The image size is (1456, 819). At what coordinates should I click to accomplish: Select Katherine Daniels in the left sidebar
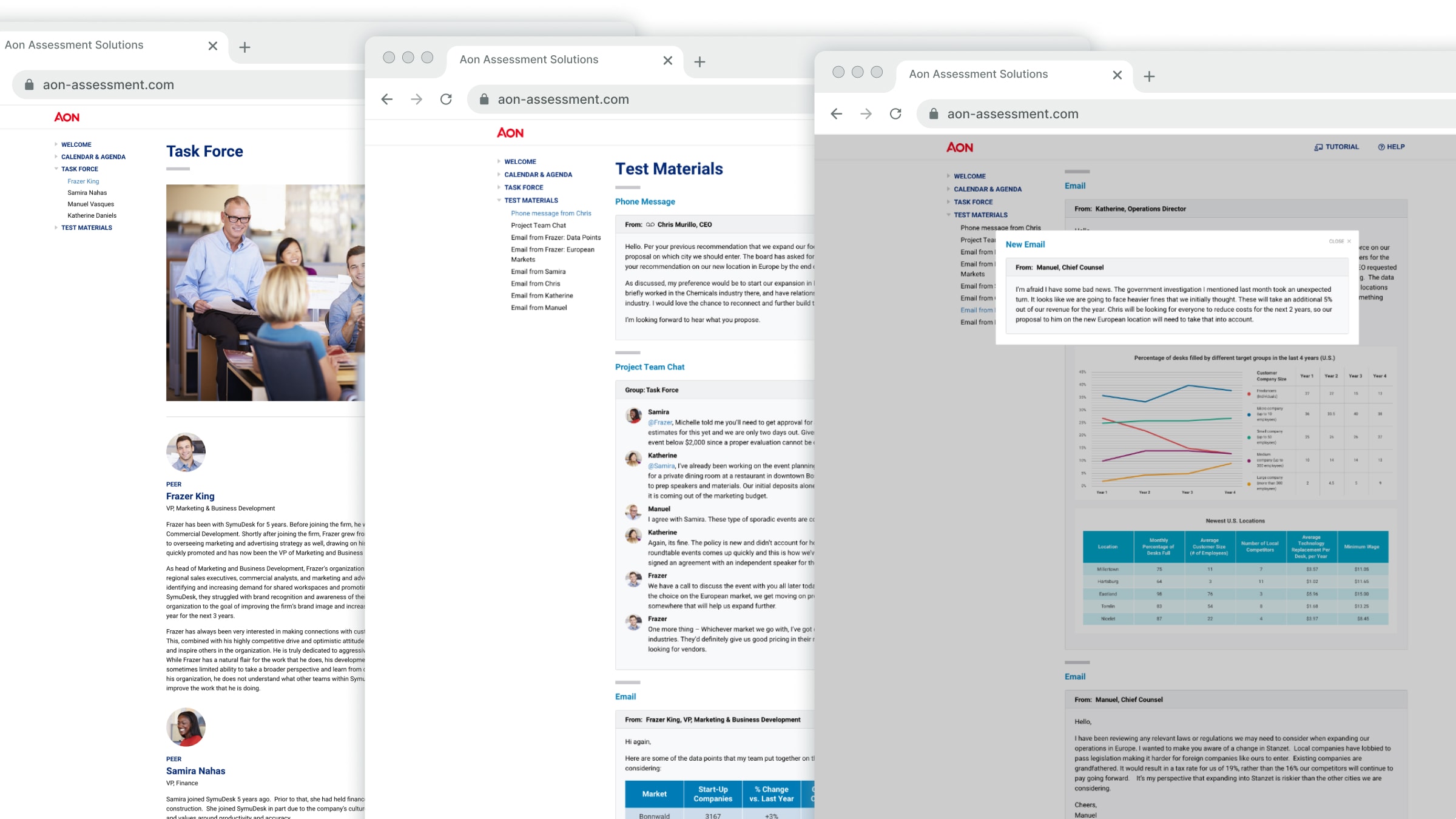click(92, 215)
